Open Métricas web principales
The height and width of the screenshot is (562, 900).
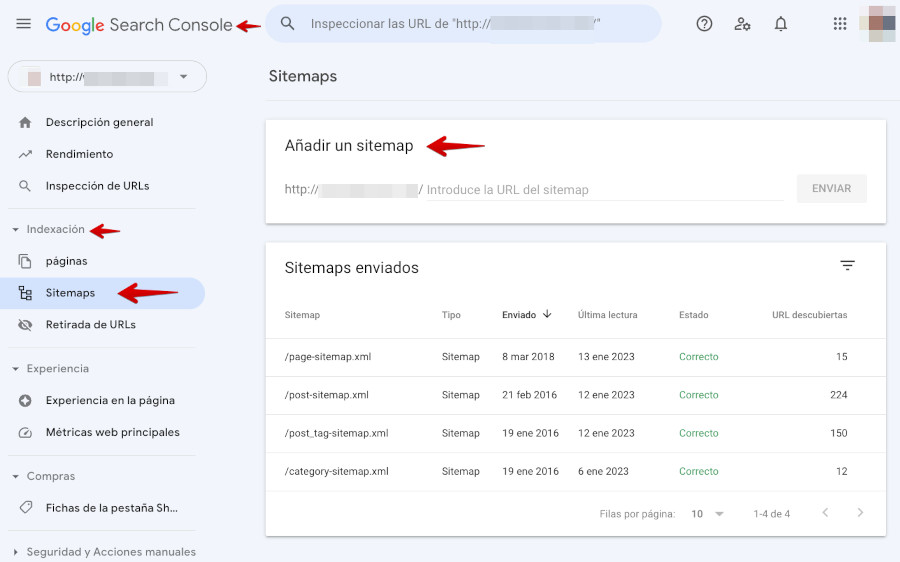[x=112, y=432]
